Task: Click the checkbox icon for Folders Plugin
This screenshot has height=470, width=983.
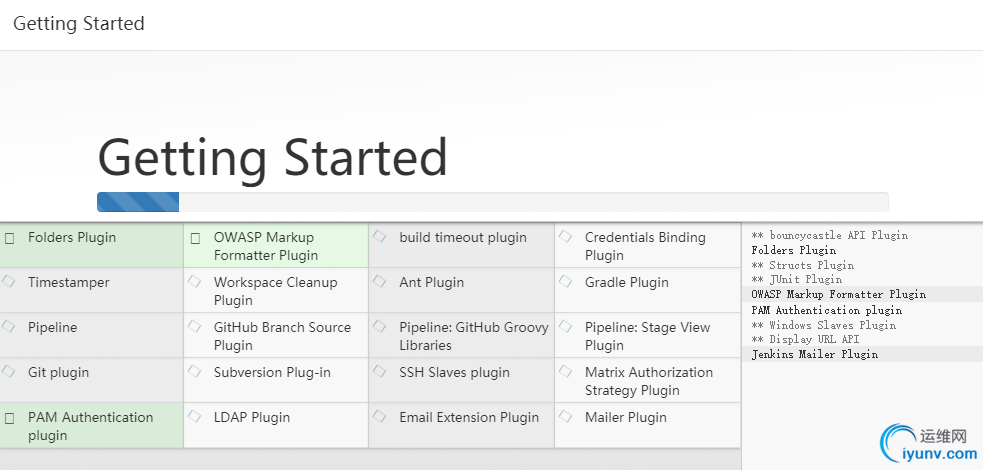Action: [x=10, y=238]
